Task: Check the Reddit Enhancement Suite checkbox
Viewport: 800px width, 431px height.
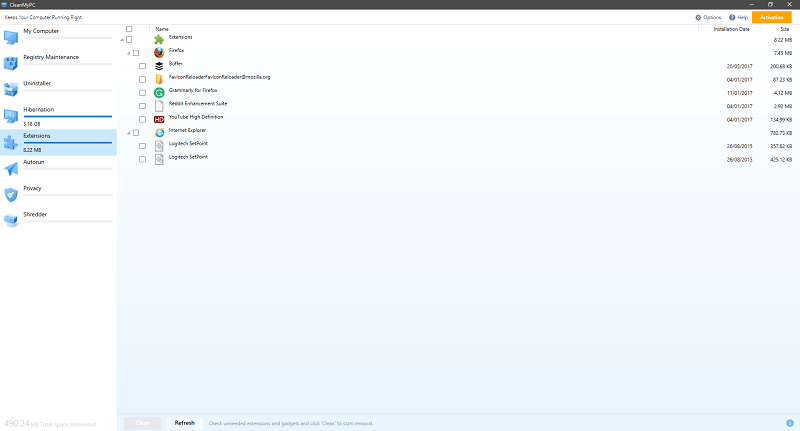Action: pyautogui.click(x=142, y=106)
